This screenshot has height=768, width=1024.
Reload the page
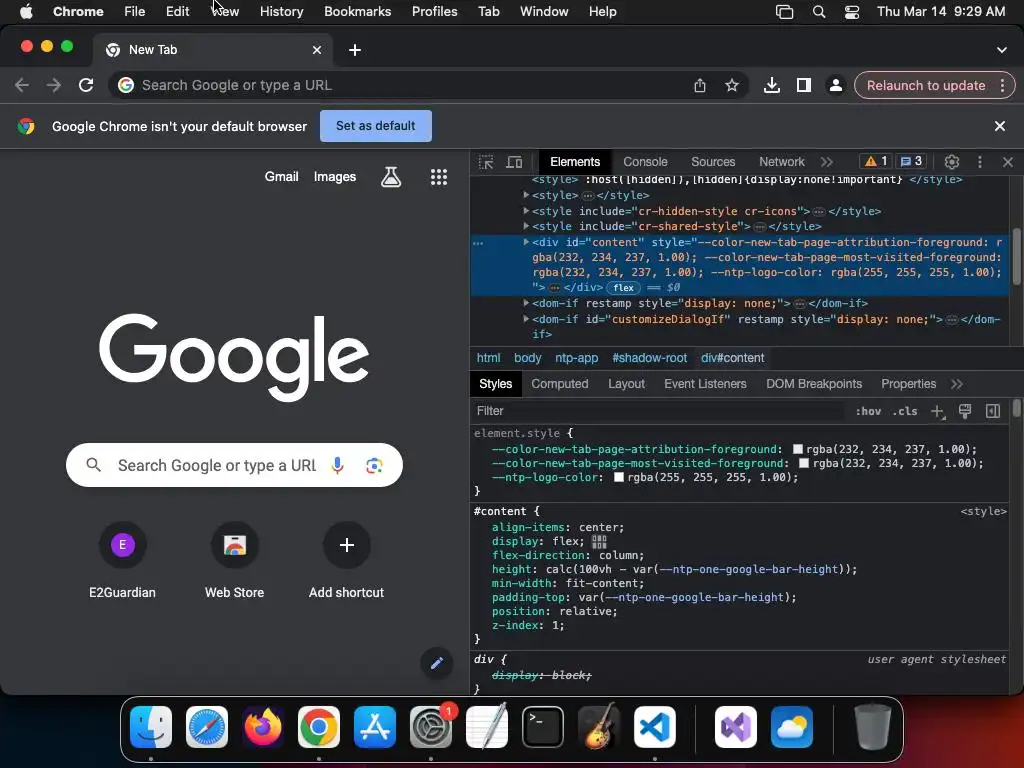(x=86, y=85)
